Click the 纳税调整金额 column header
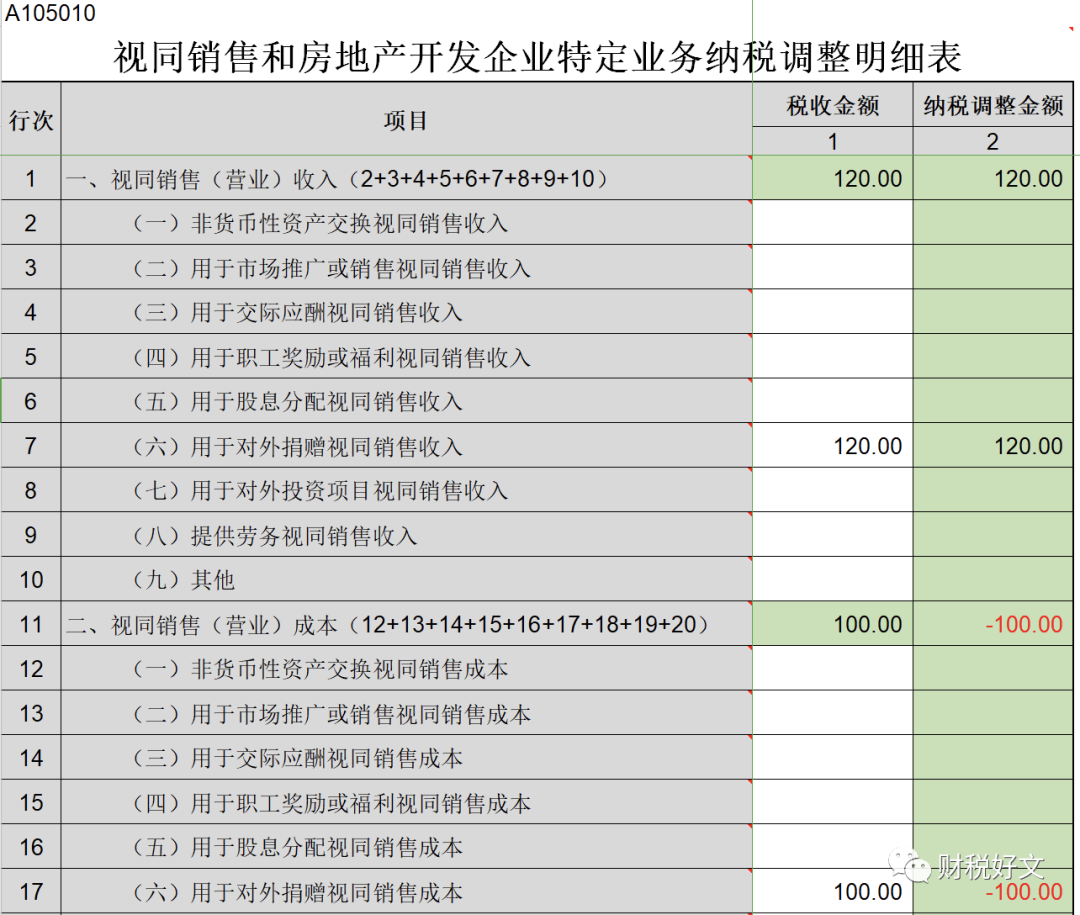This screenshot has height=915, width=1080. tap(993, 106)
